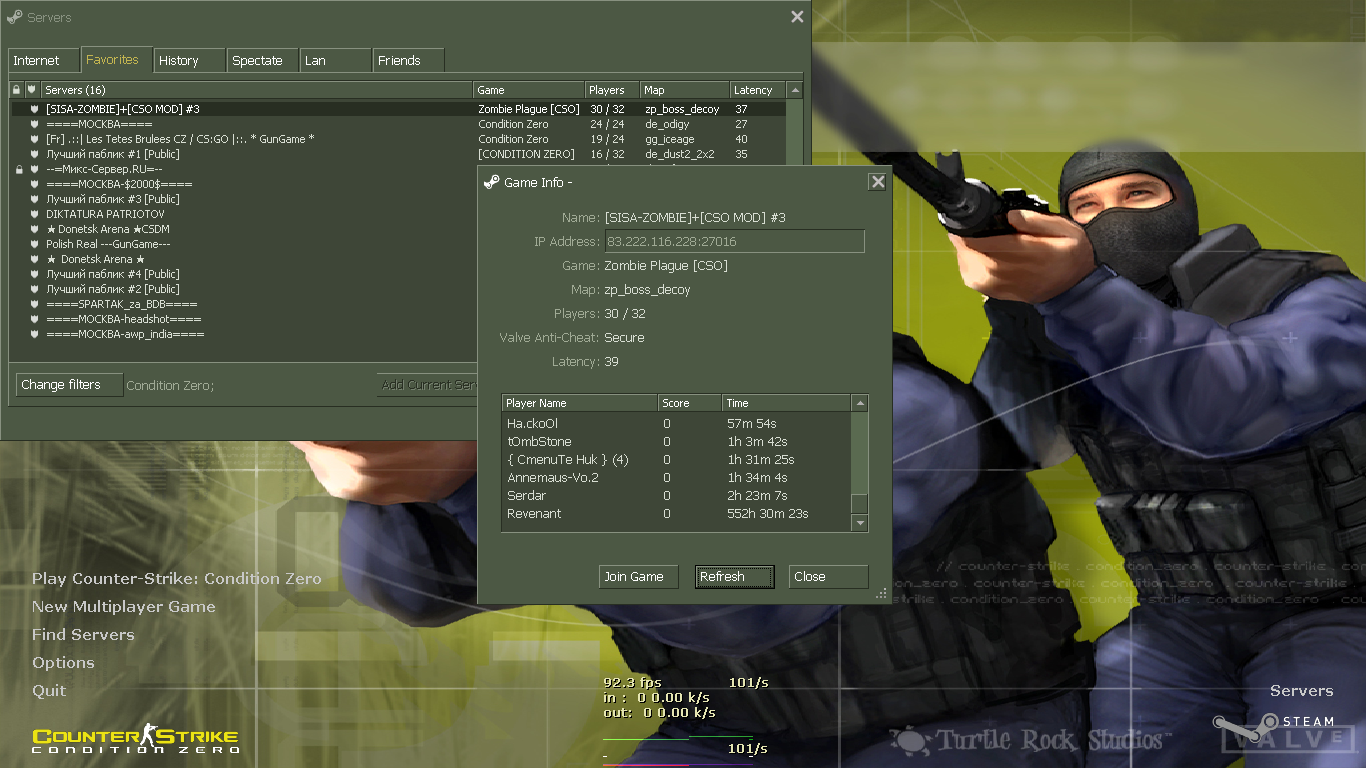Screen dimensions: 1366x768
Task: Click the Steam icon in Game Info title
Action: click(491, 182)
